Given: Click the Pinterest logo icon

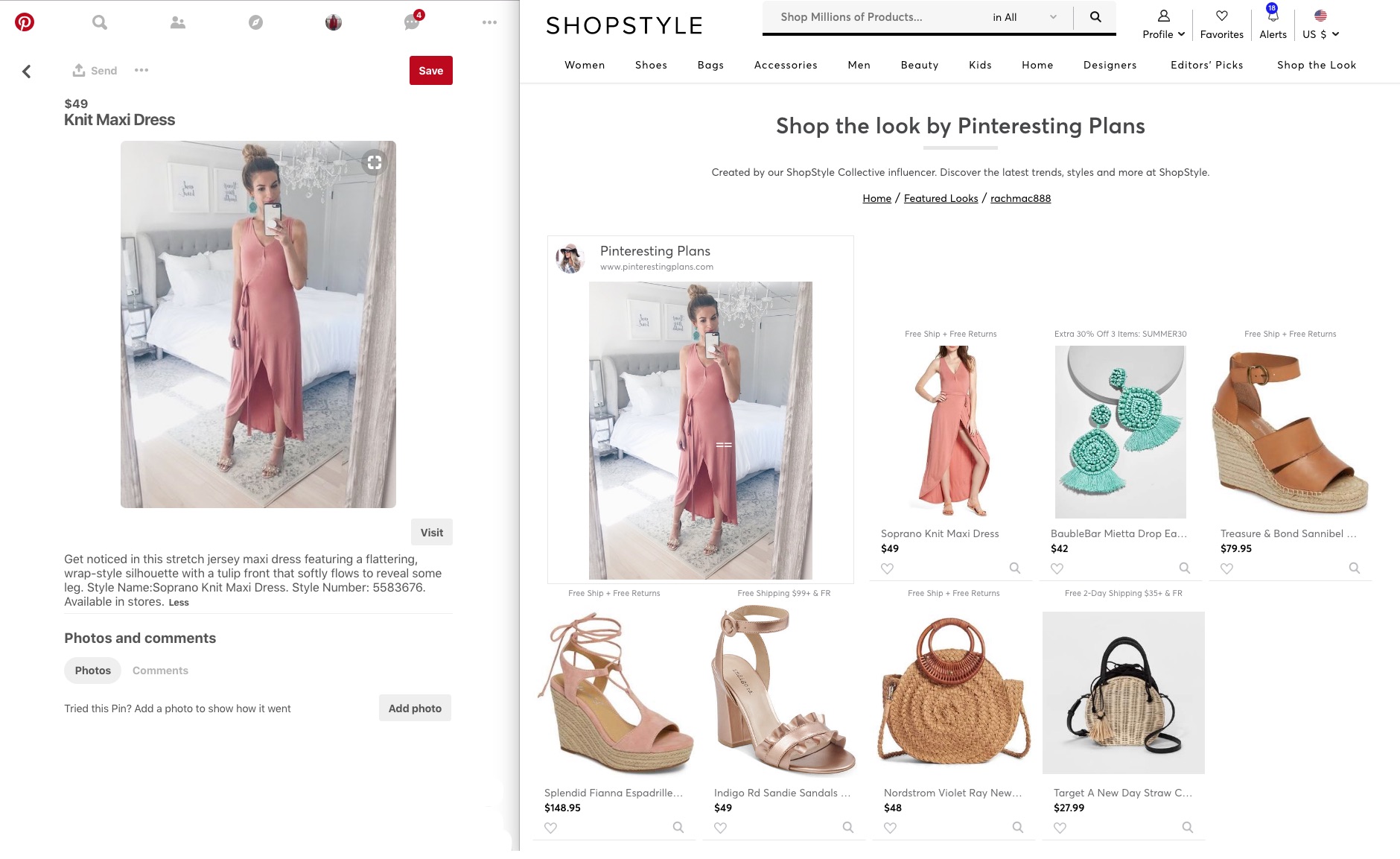Looking at the screenshot, I should pos(25,22).
